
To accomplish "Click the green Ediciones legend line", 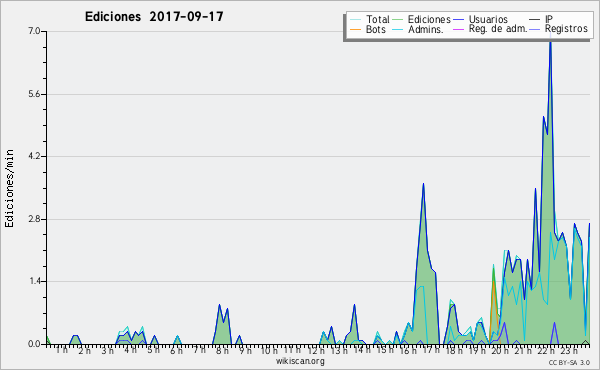I will (x=397, y=20).
